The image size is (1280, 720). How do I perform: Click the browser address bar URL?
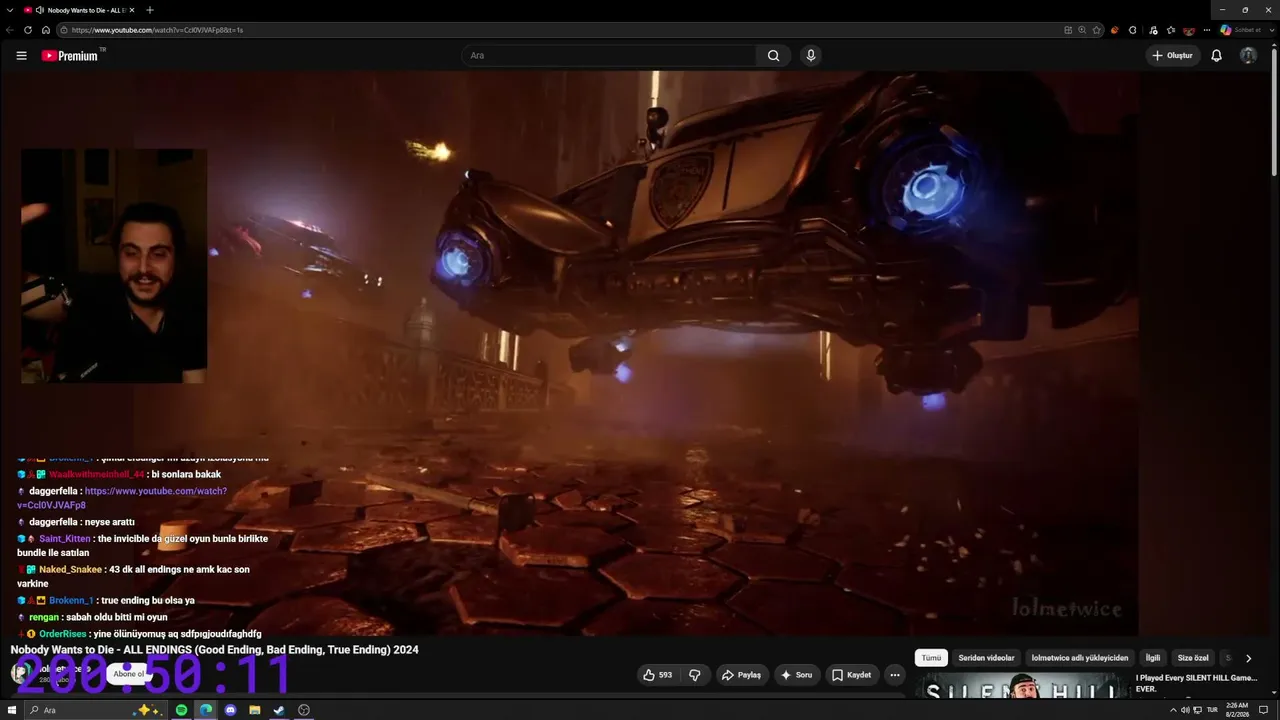pyautogui.click(x=157, y=30)
